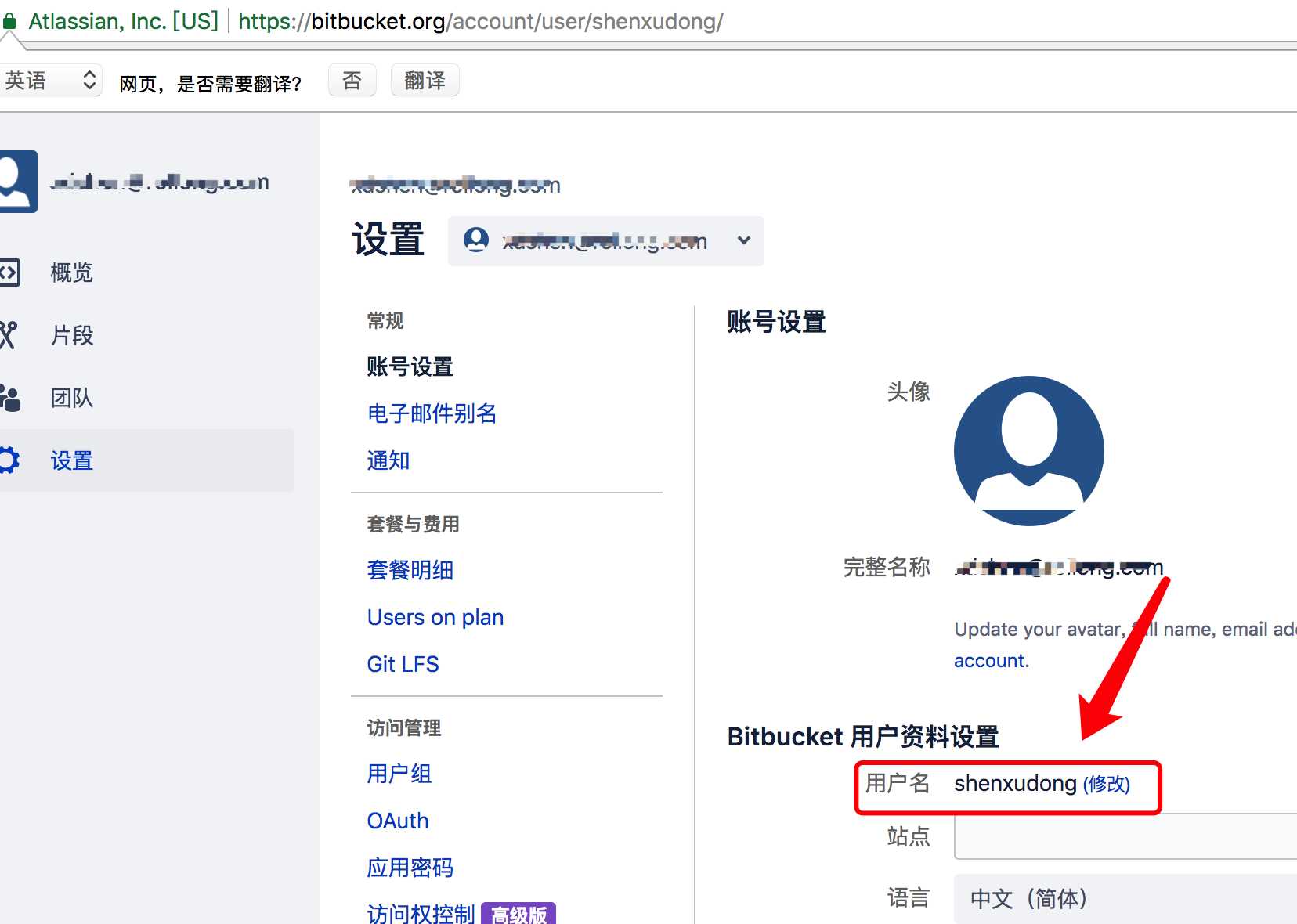The image size is (1297, 924).
Task: Go to 片段 in the sidebar
Action: coord(72,335)
